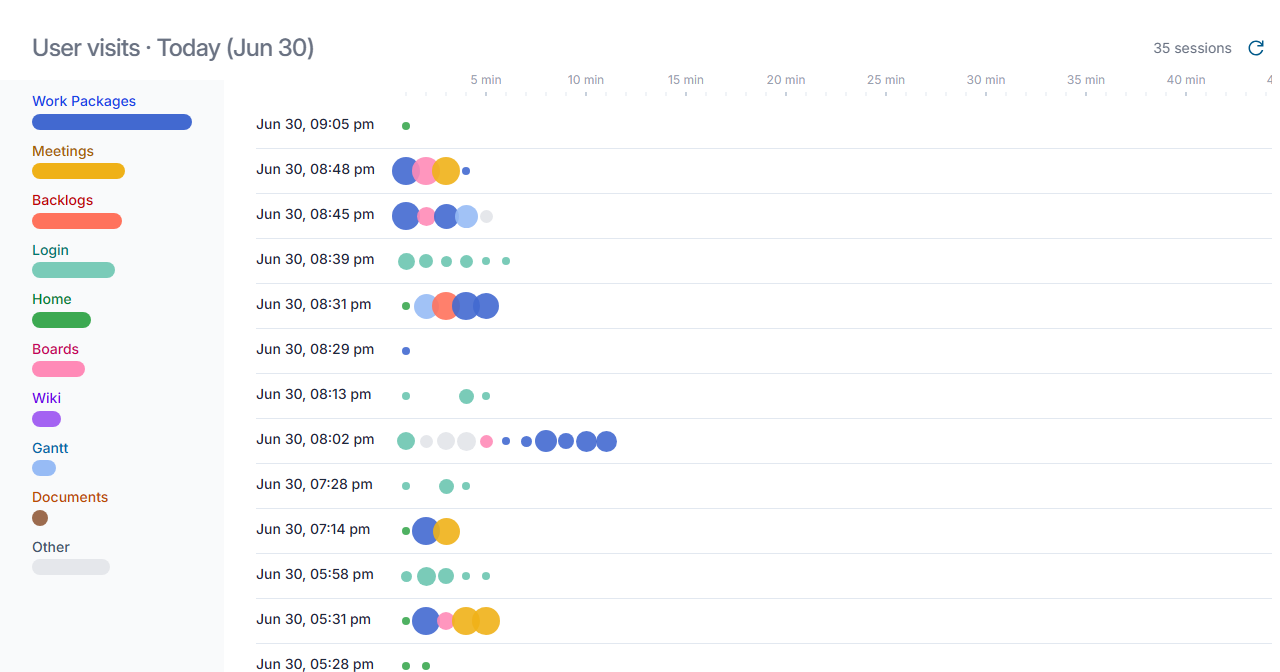Screen dimensions: 1280x672
Task: Click the light blue Gantt bubble in 08:31 pm row
Action: point(426,306)
